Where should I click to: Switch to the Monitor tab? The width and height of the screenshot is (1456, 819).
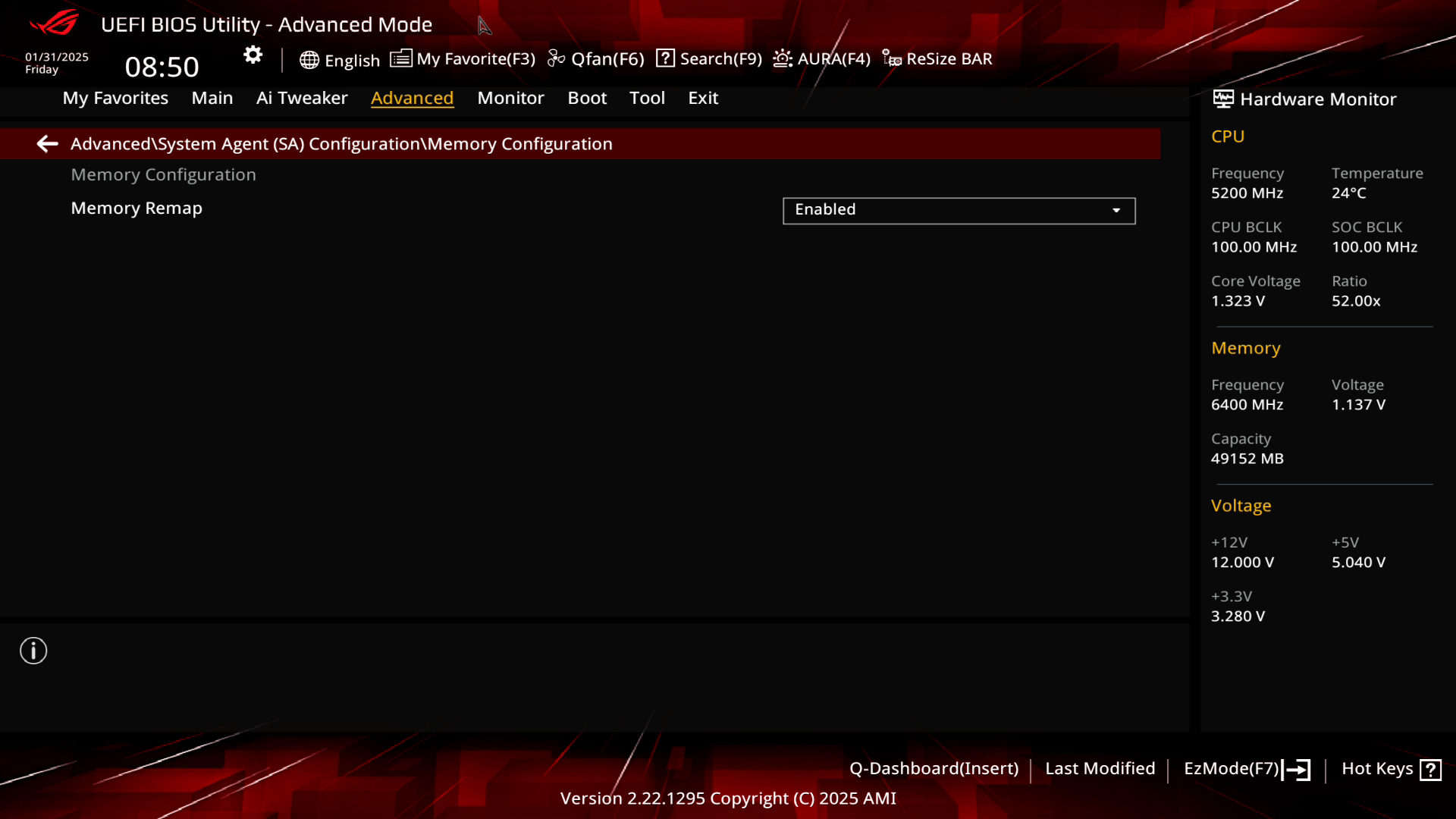510,98
